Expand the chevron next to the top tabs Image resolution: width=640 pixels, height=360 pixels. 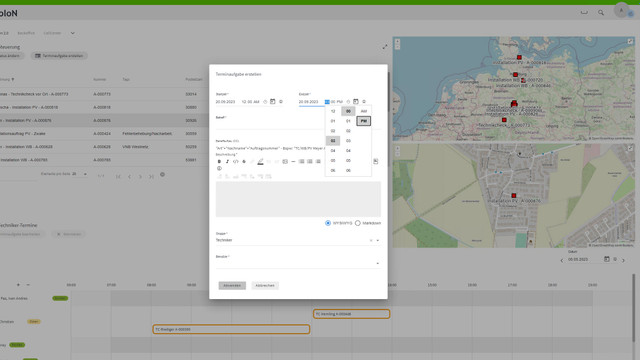[73, 33]
